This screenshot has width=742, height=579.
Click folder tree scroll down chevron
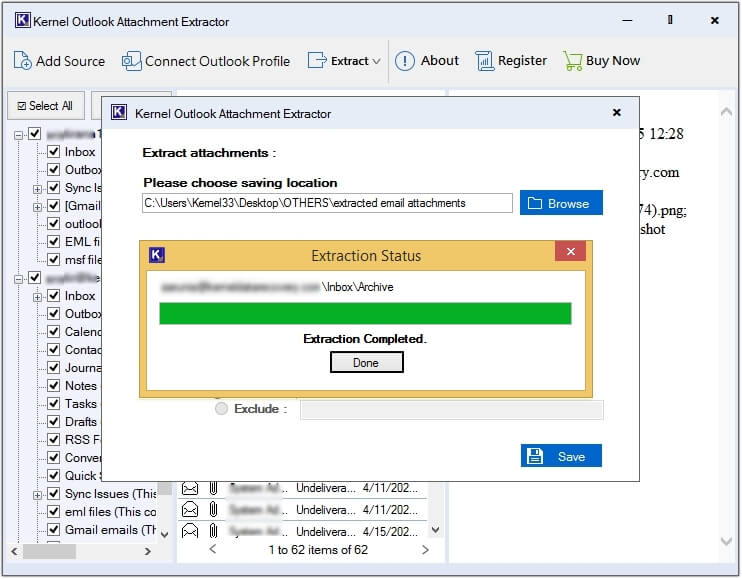[164, 535]
